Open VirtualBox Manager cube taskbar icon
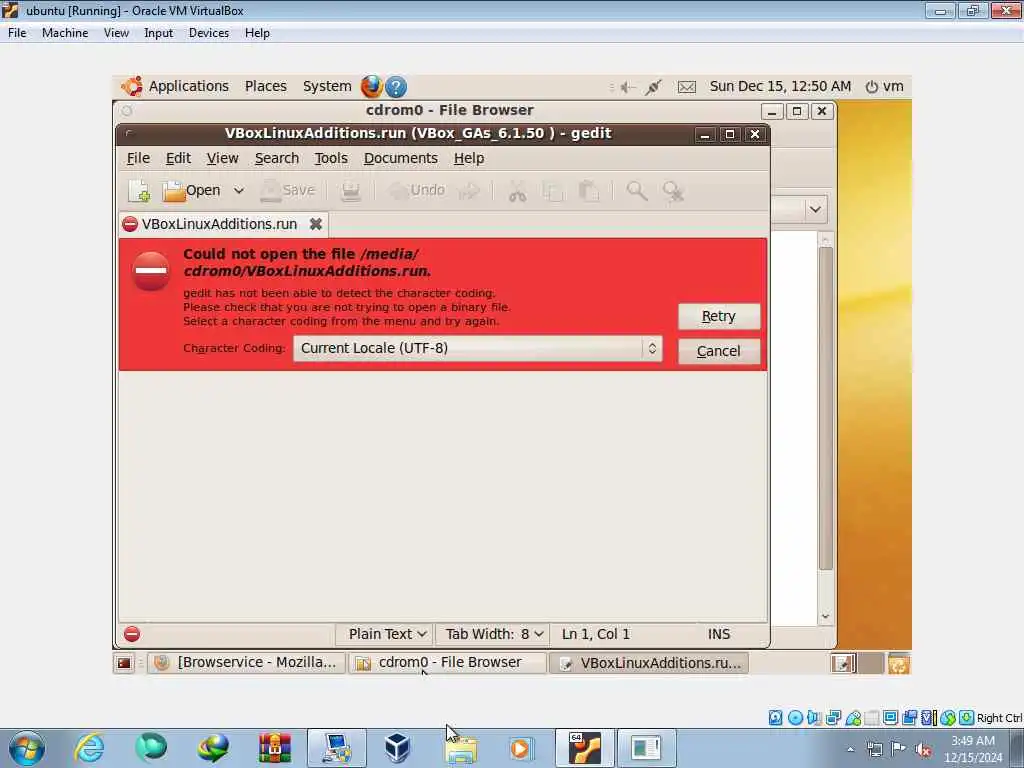This screenshot has height=768, width=1024. 397,748
